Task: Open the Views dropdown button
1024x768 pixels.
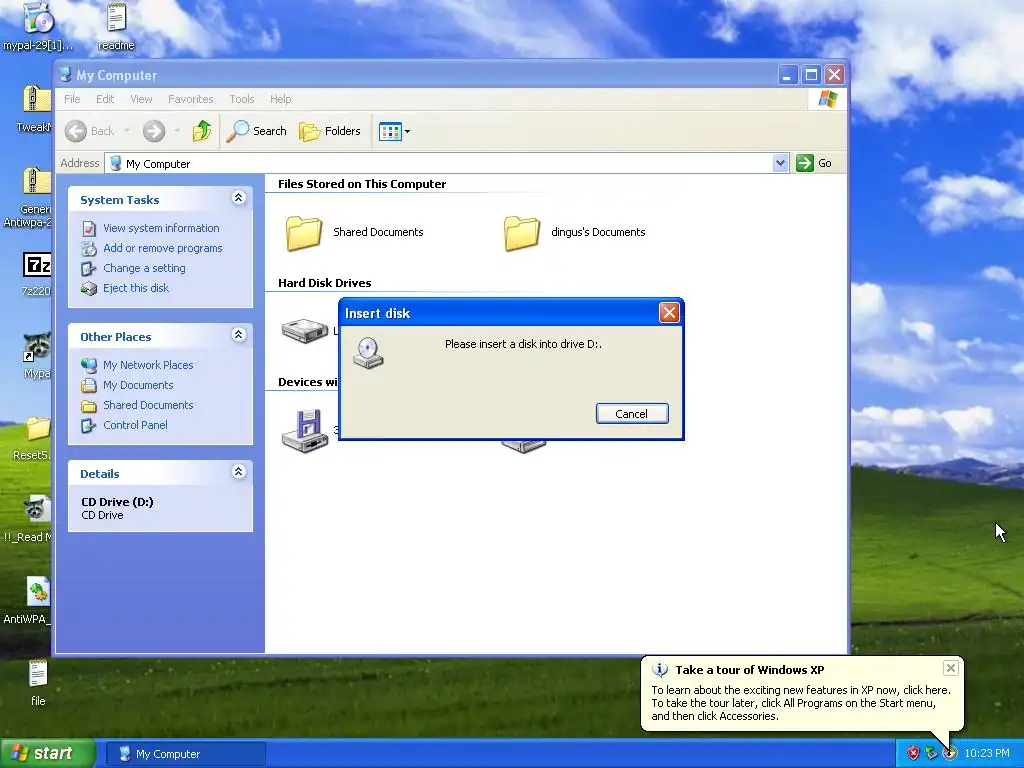Action: (x=394, y=131)
